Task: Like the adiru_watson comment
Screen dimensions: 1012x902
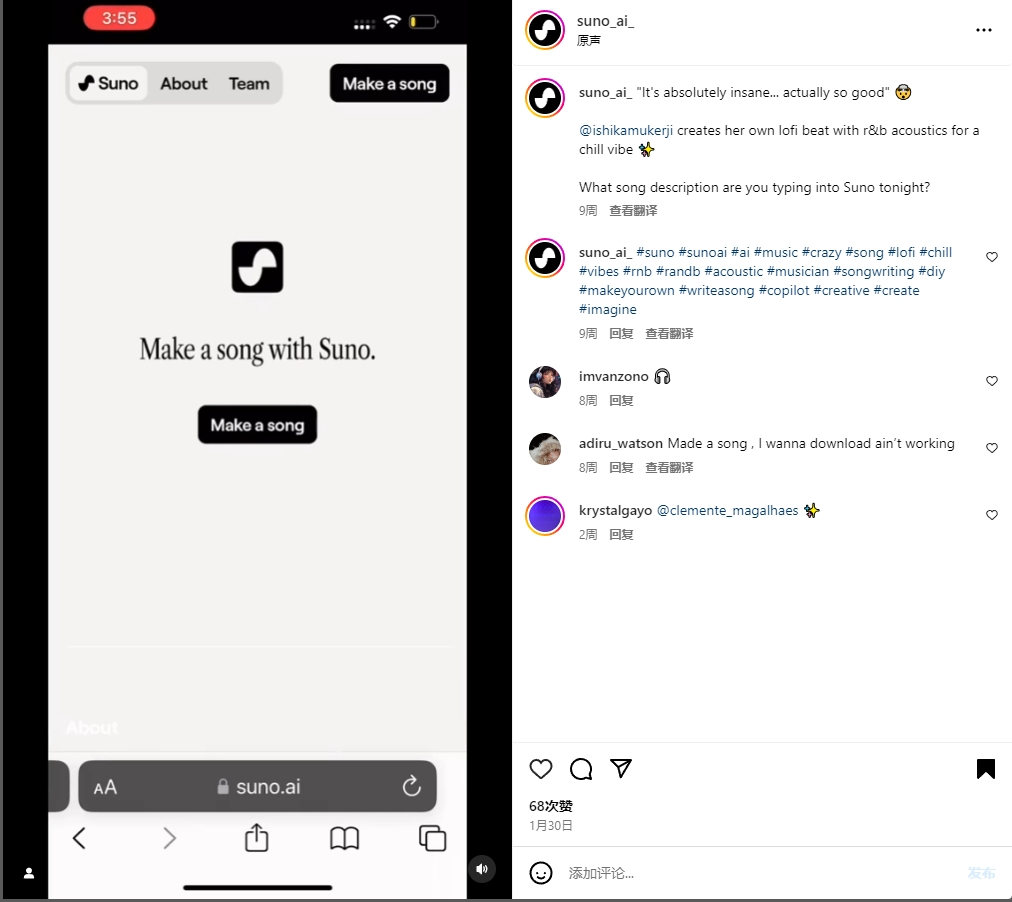Action: coord(991,448)
